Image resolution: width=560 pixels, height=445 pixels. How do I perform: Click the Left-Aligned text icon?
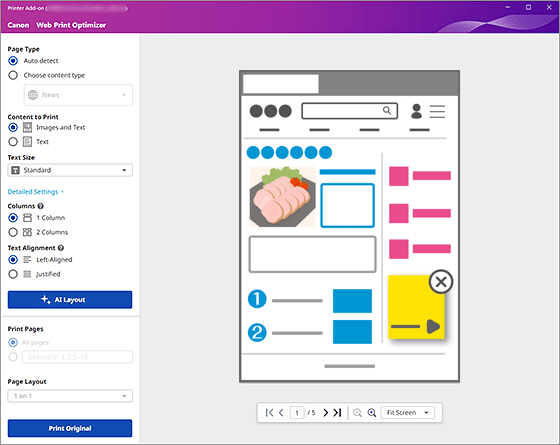[28, 260]
